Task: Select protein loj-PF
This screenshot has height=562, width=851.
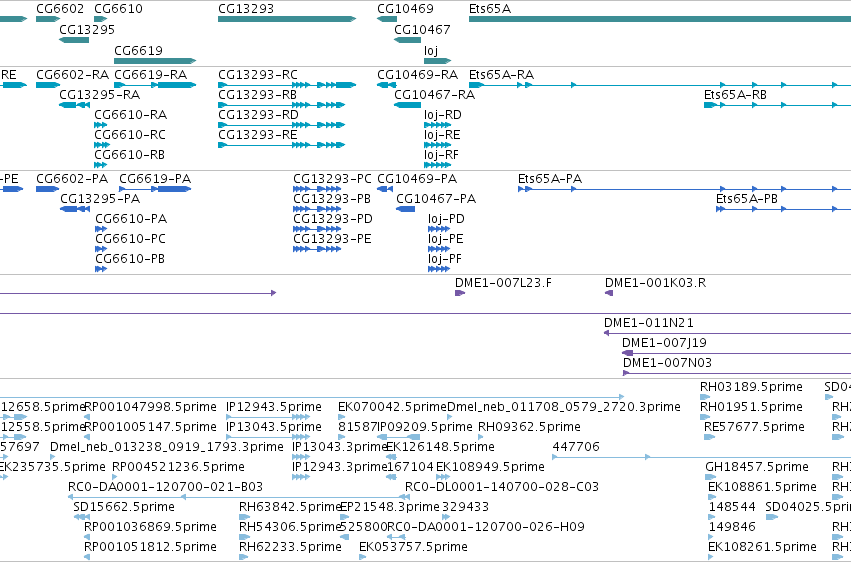Action: (439, 269)
